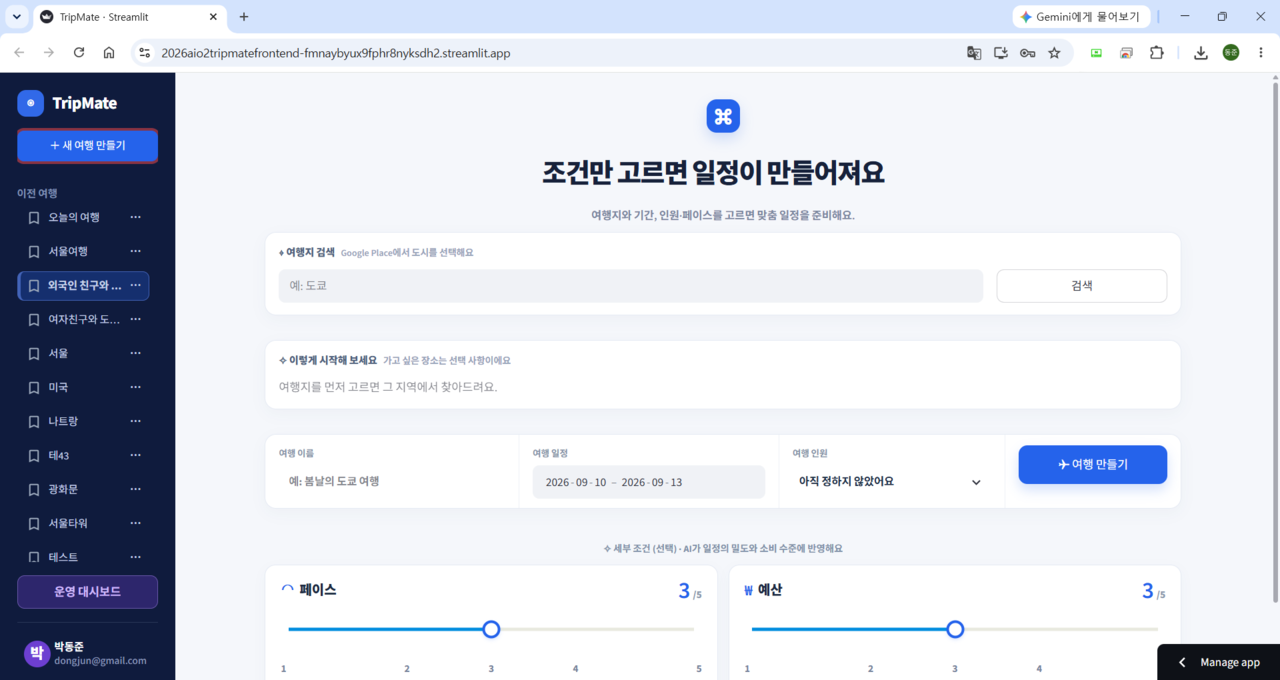Open browser extensions puzzle icon
1280x680 pixels.
(1157, 53)
